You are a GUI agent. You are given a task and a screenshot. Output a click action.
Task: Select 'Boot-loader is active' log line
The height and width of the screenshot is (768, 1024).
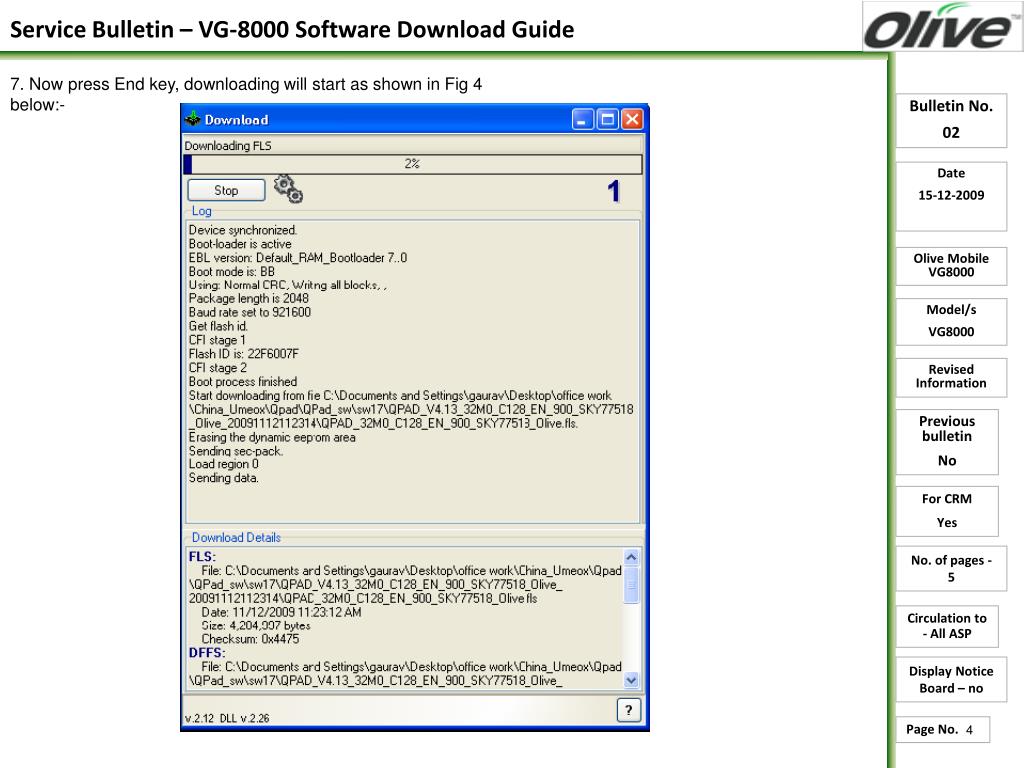(240, 244)
